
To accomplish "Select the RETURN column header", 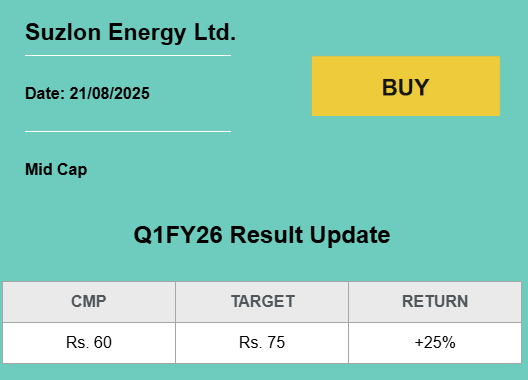I will pyautogui.click(x=435, y=302).
